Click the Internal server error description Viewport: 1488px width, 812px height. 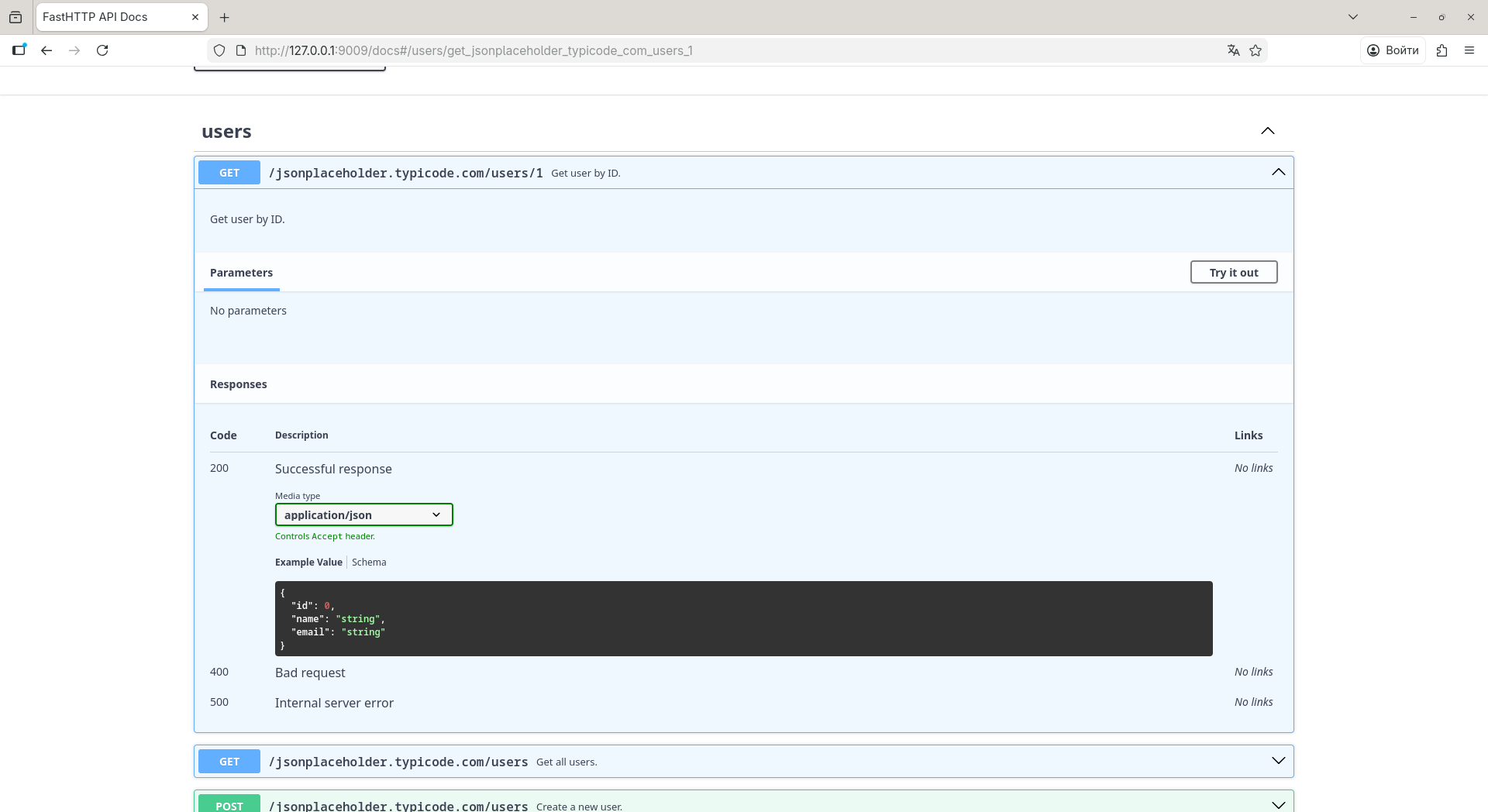click(334, 703)
